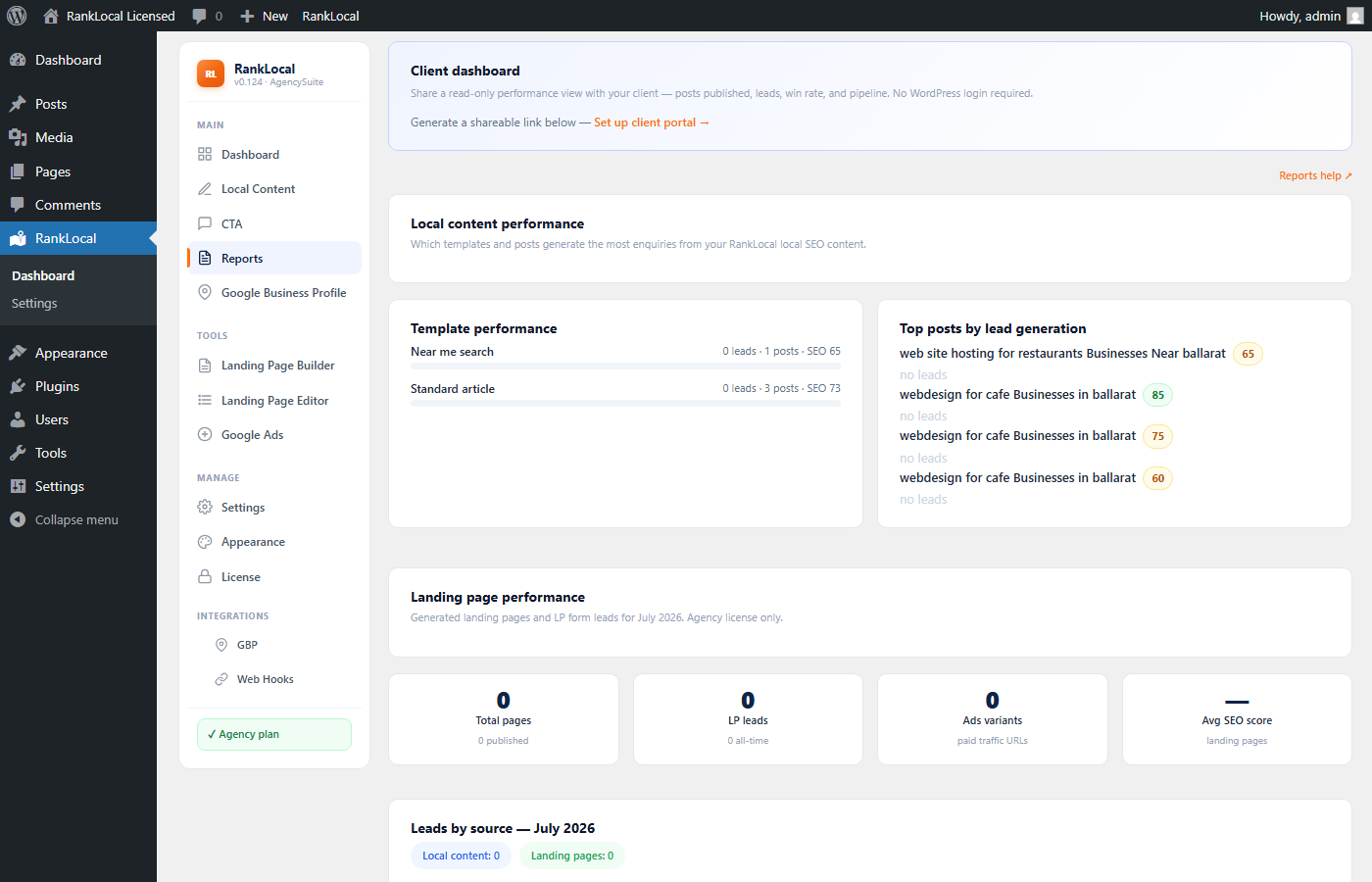Click the Google Ads plus-circle icon
The width and height of the screenshot is (1372, 882).
205,434
